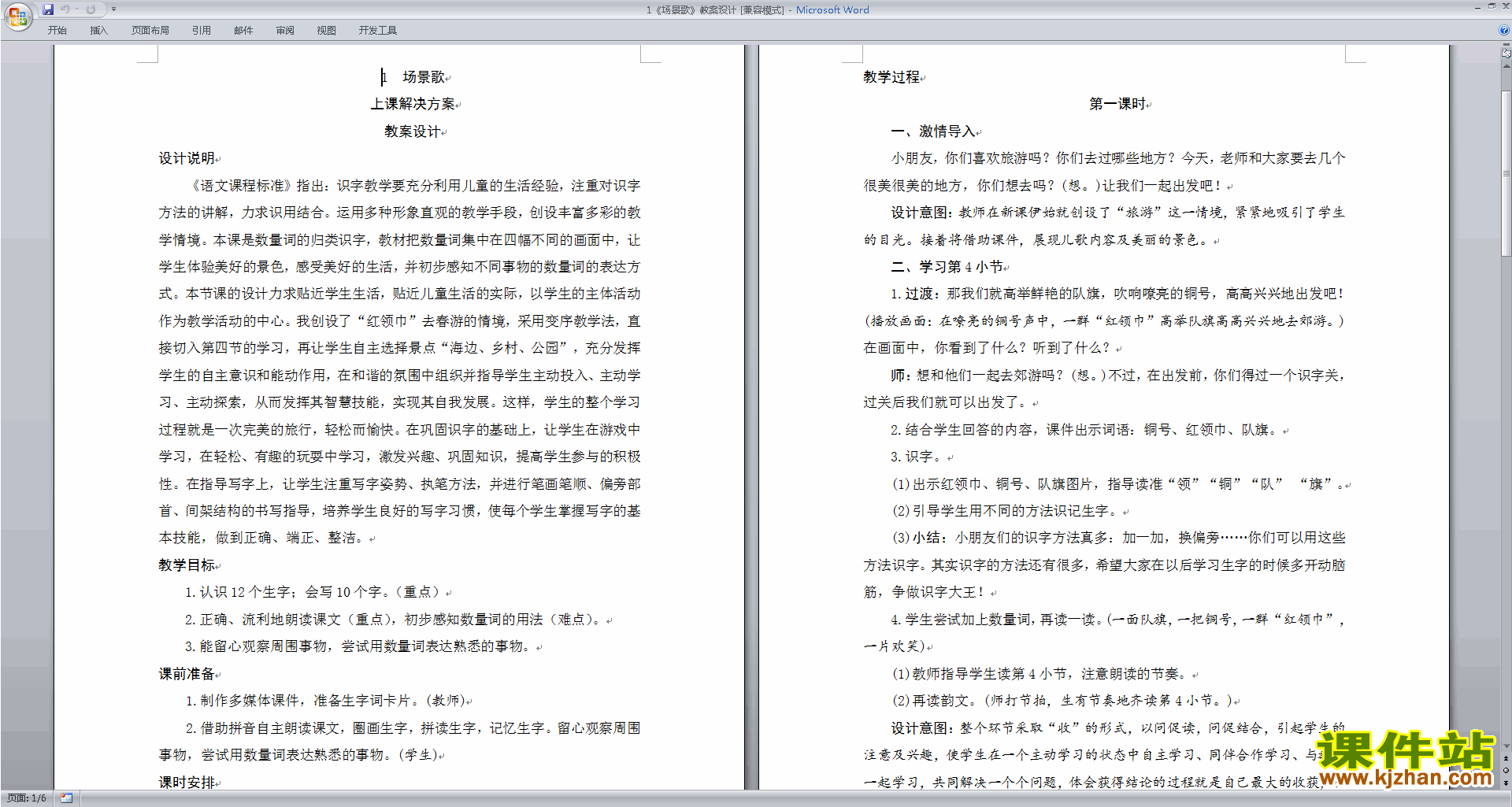
Task: Click the heading 上课解决方案
Action: click(x=413, y=104)
